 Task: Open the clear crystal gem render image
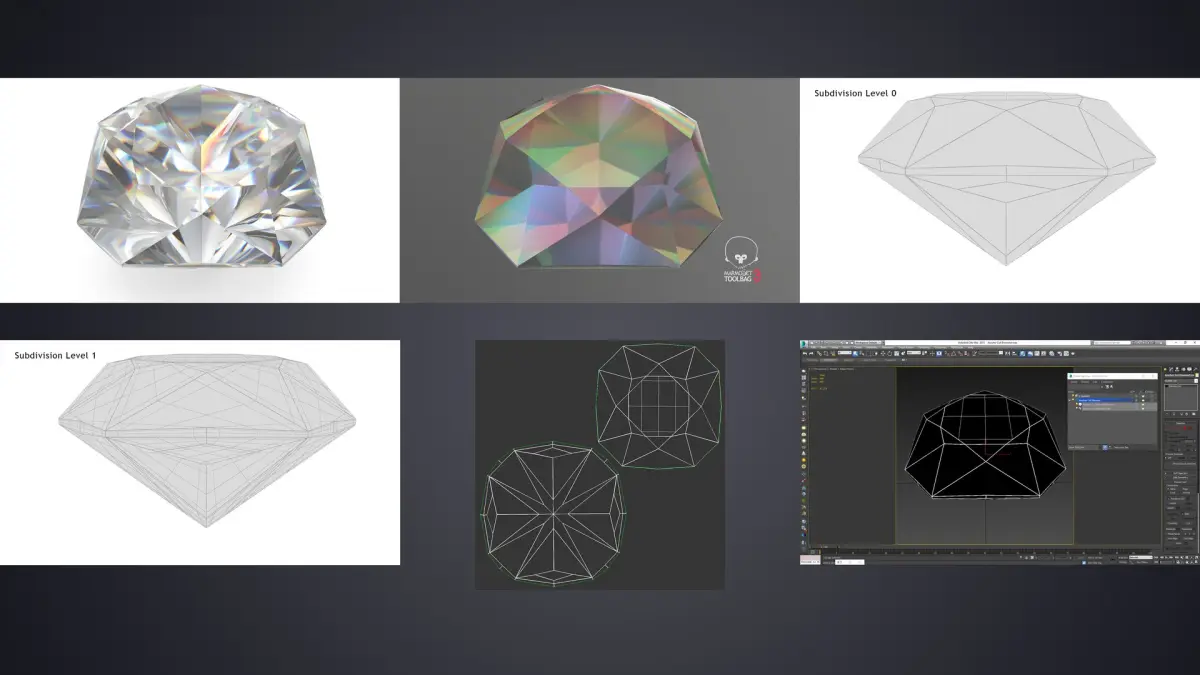point(200,190)
